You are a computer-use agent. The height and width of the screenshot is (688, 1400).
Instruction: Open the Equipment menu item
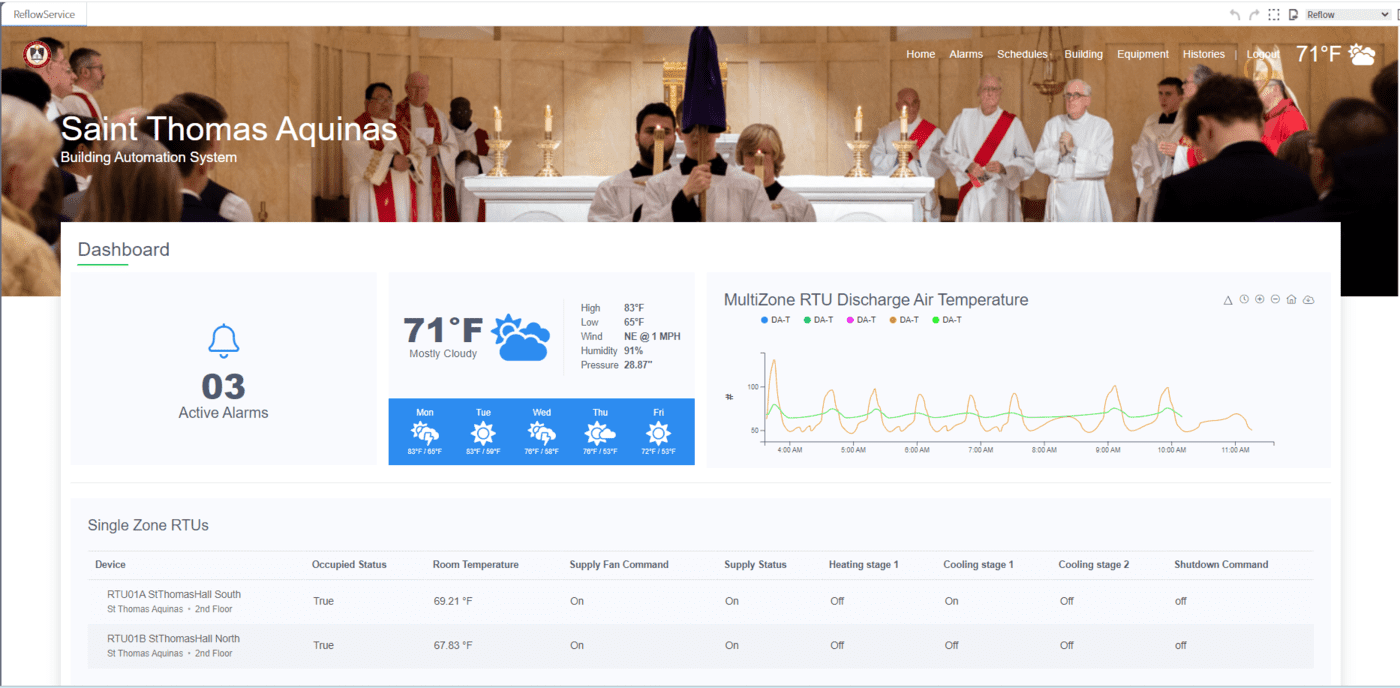pos(1143,54)
